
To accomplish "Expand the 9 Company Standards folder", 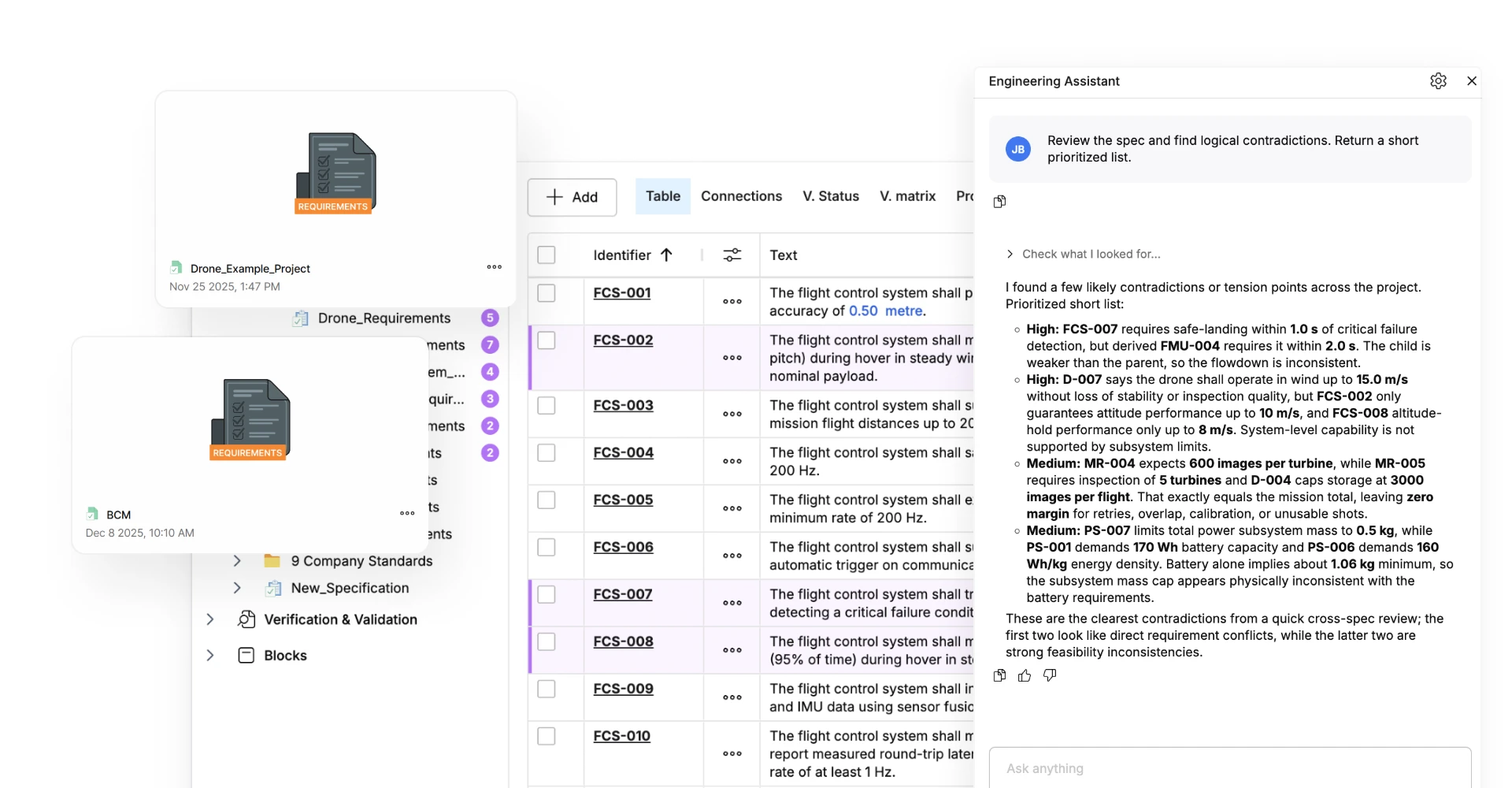I will [237, 561].
